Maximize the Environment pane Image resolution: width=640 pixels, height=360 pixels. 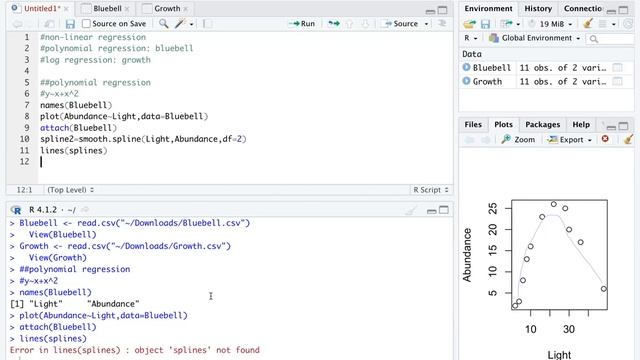coord(623,10)
